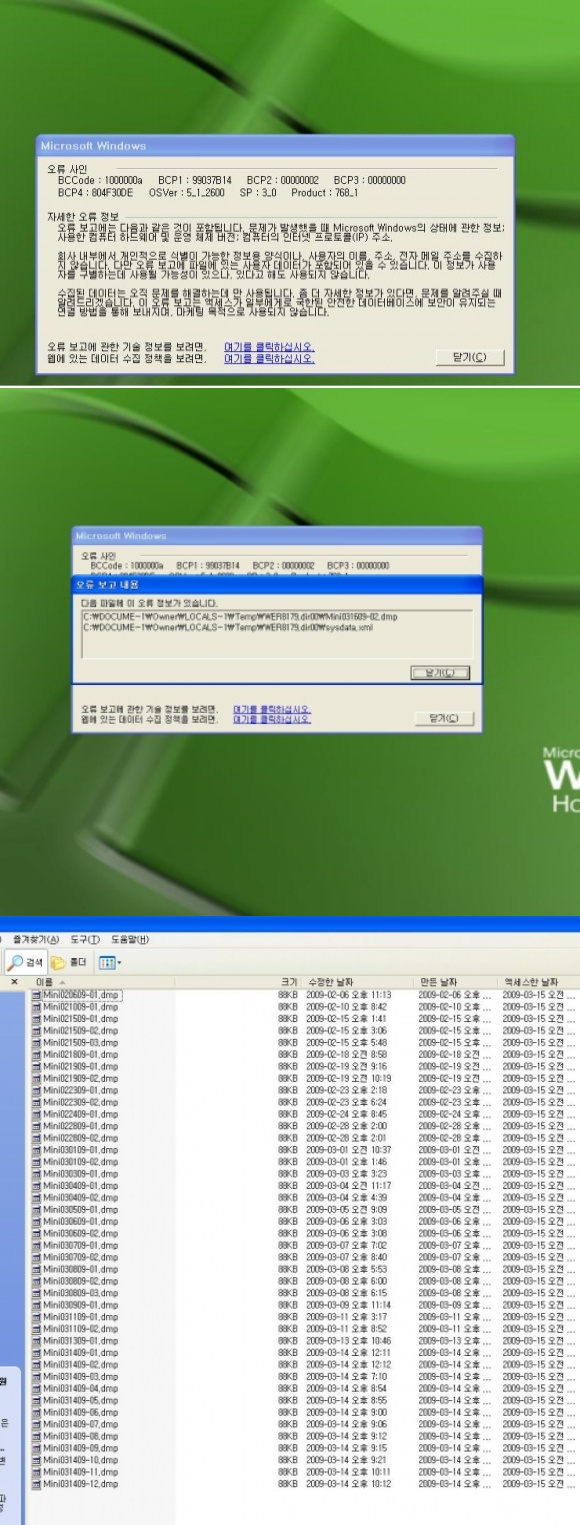Open technical info link in 자세한 오류 정보 dialog
This screenshot has width=580, height=1525.
point(268,347)
